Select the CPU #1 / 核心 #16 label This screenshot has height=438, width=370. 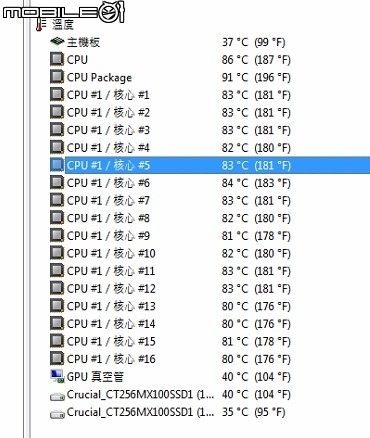click(111, 359)
